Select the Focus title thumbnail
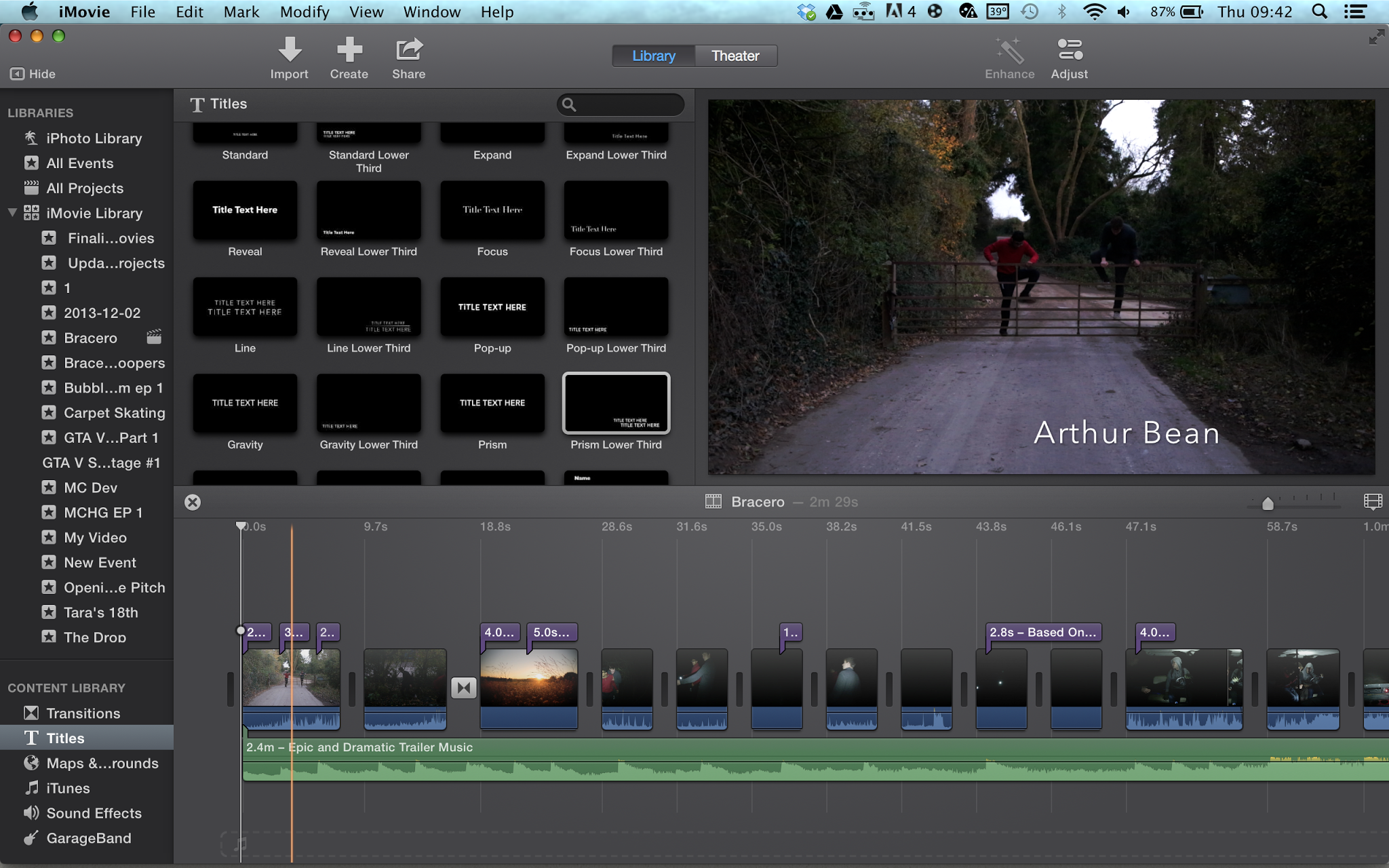This screenshot has height=868, width=1389. 492,210
